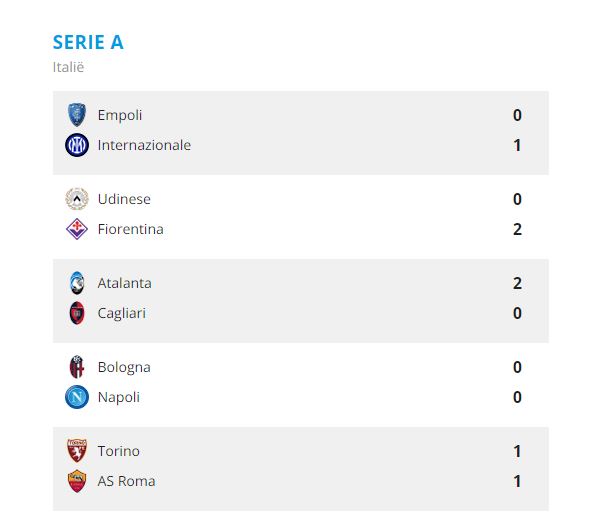Click the Atalanta club crest
The width and height of the screenshot is (606, 514).
click(x=77, y=283)
